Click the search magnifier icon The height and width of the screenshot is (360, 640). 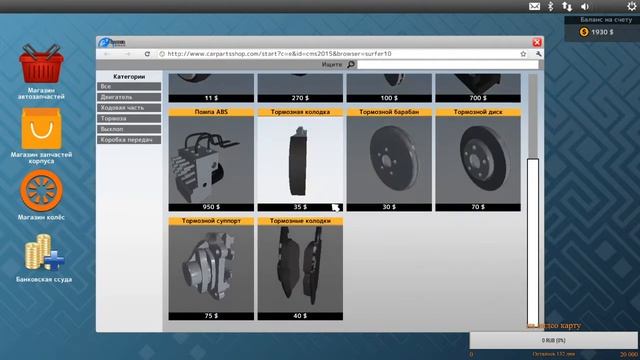point(351,64)
